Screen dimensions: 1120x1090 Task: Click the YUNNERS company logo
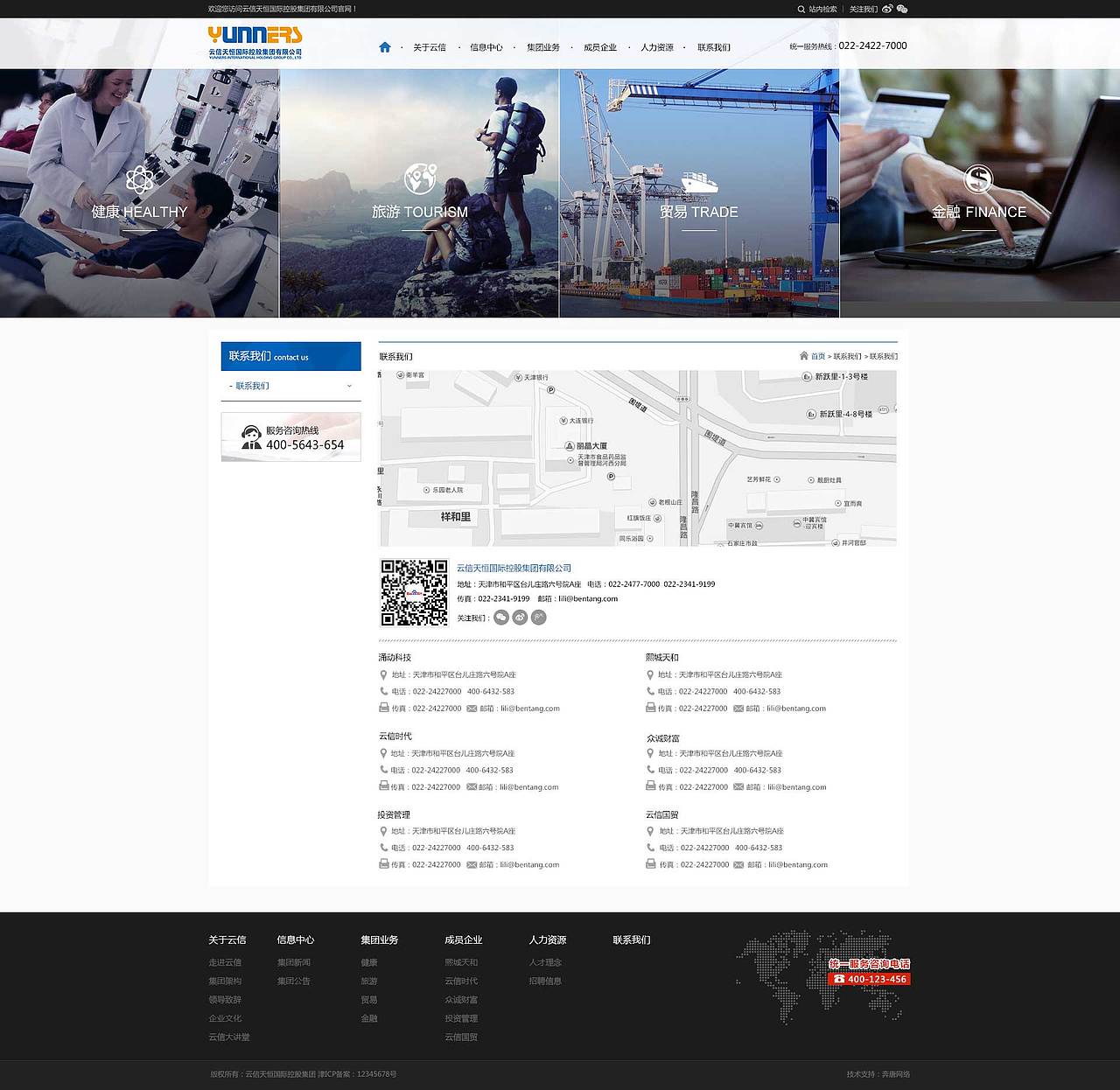click(x=255, y=41)
